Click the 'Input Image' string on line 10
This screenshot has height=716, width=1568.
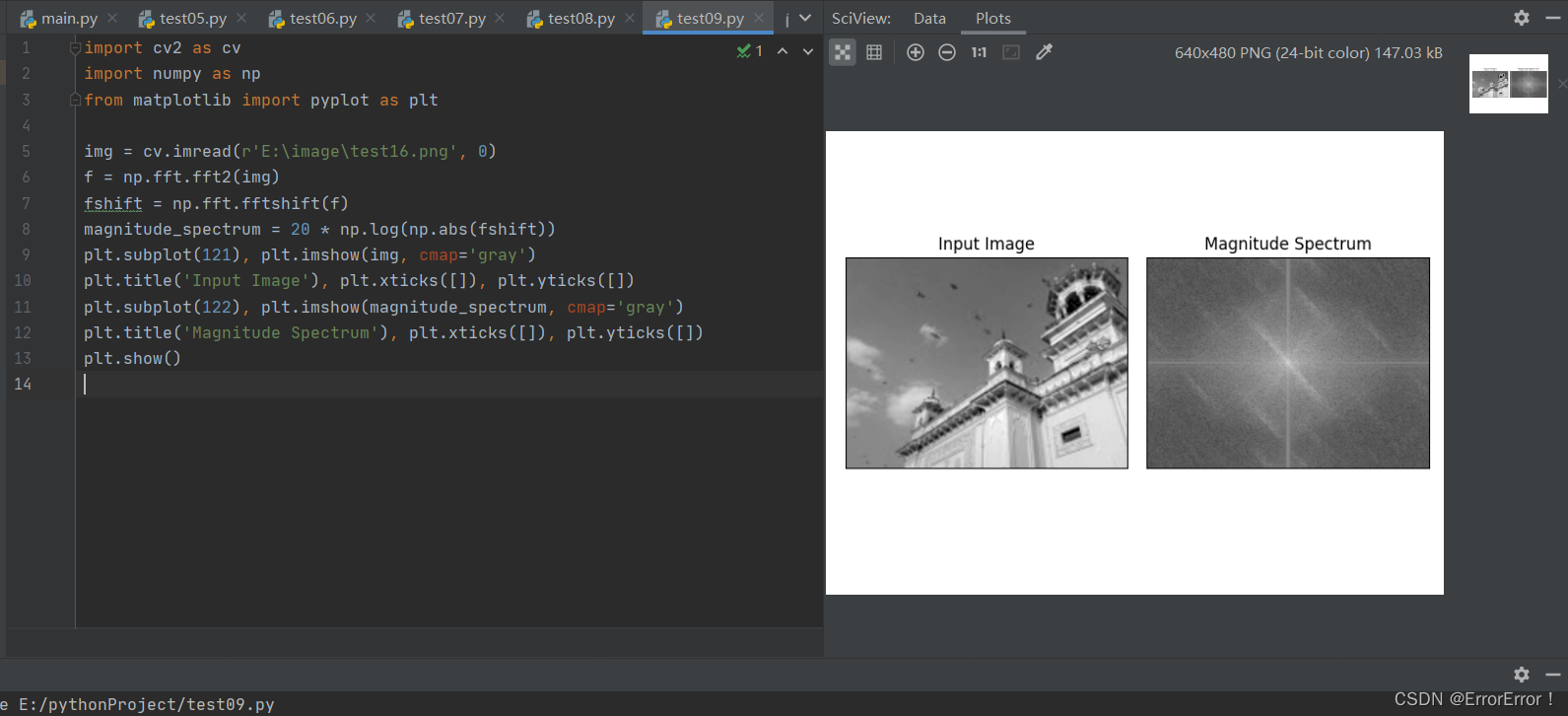246,280
